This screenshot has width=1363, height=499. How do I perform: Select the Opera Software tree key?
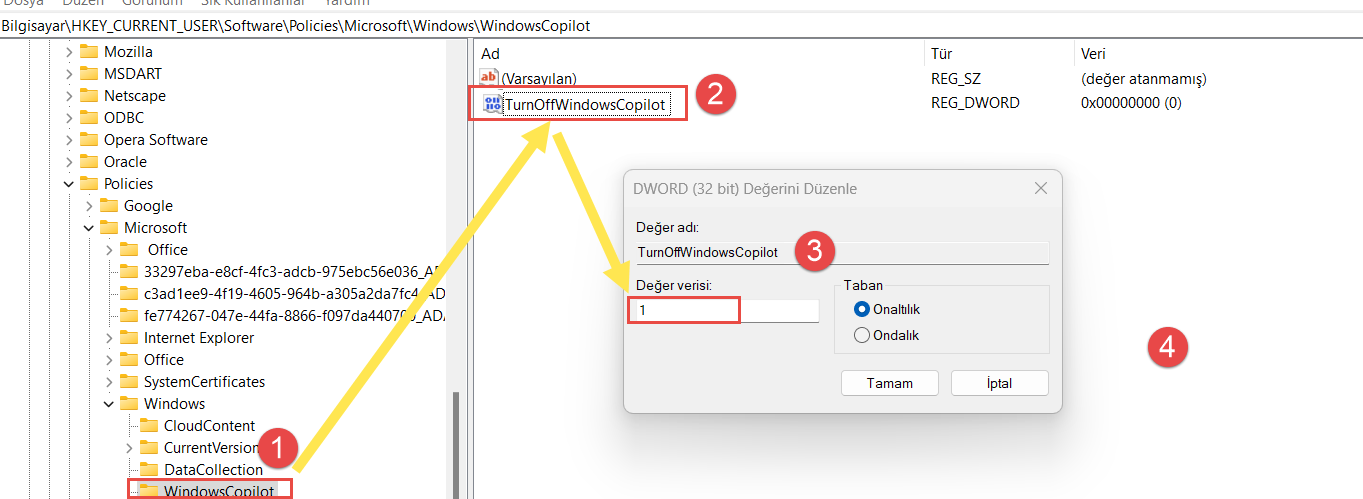(x=156, y=140)
